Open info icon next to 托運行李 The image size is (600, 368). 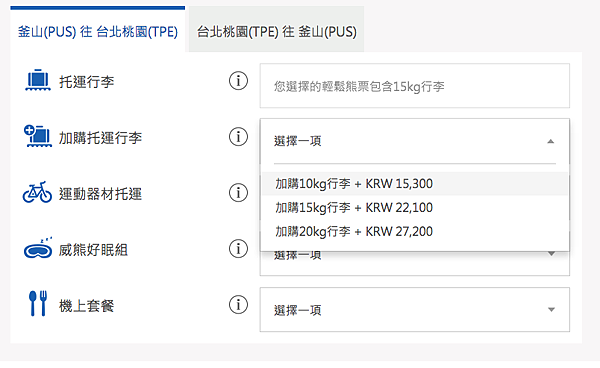(x=238, y=81)
